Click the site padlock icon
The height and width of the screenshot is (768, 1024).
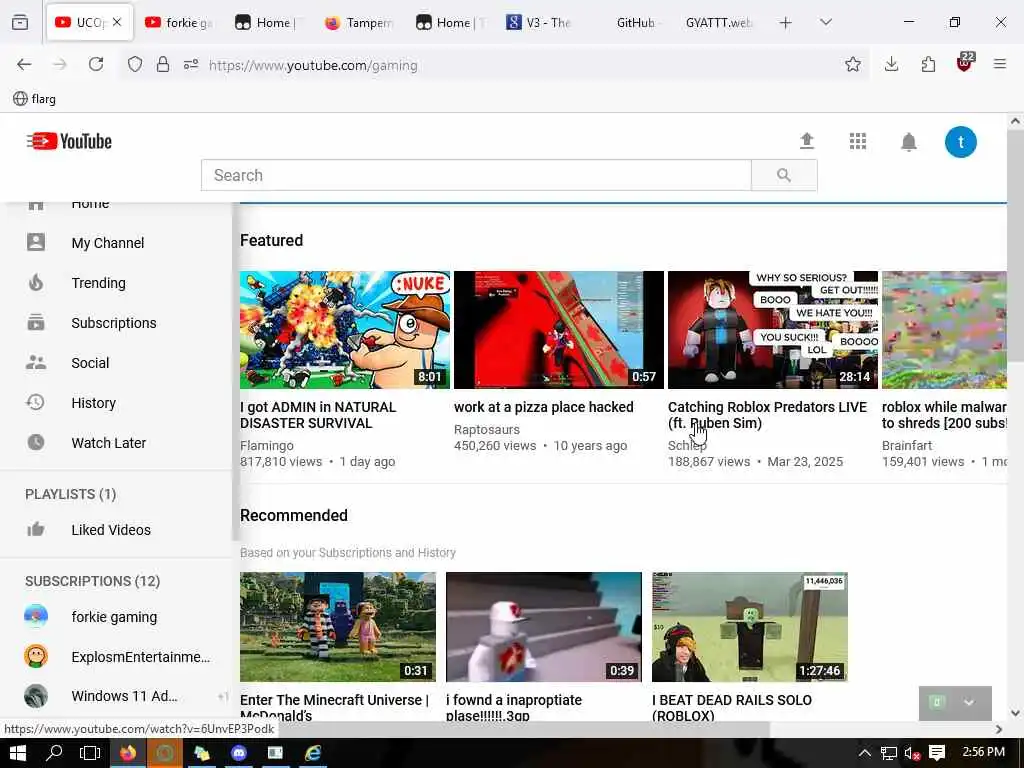(163, 65)
